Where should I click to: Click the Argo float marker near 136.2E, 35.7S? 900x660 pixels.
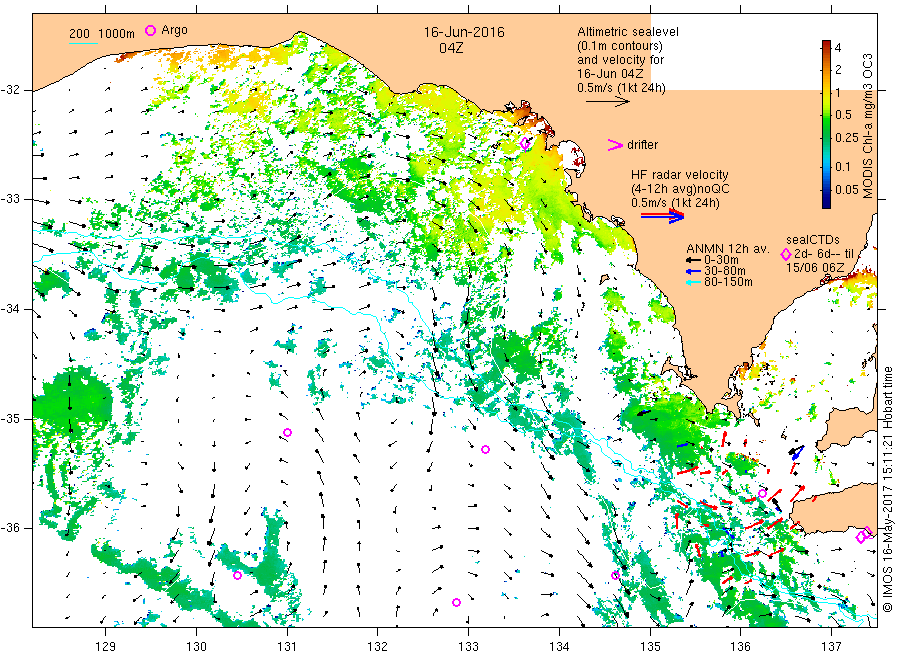tap(762, 494)
